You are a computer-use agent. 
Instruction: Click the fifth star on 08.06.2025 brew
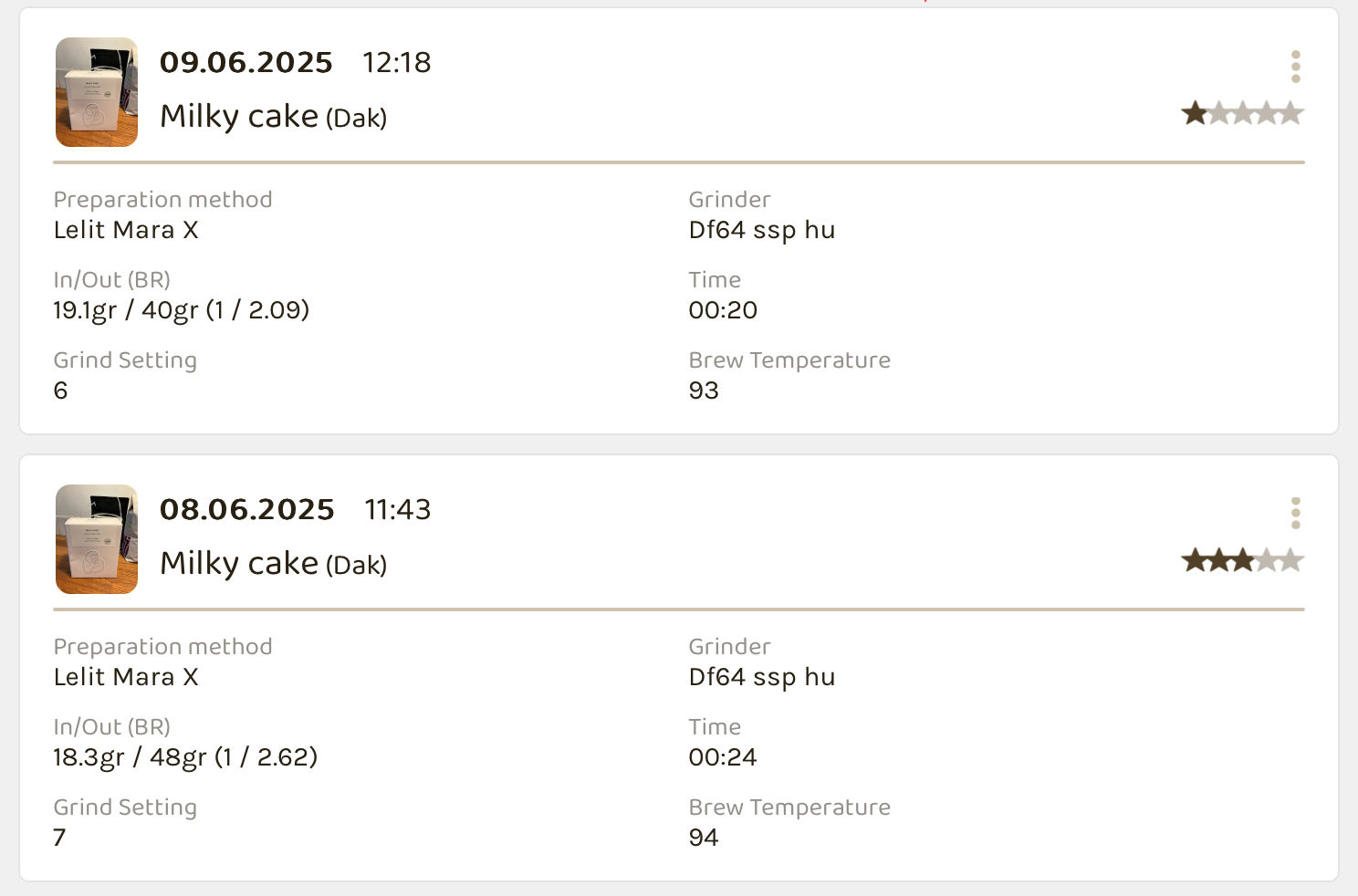(x=1290, y=560)
